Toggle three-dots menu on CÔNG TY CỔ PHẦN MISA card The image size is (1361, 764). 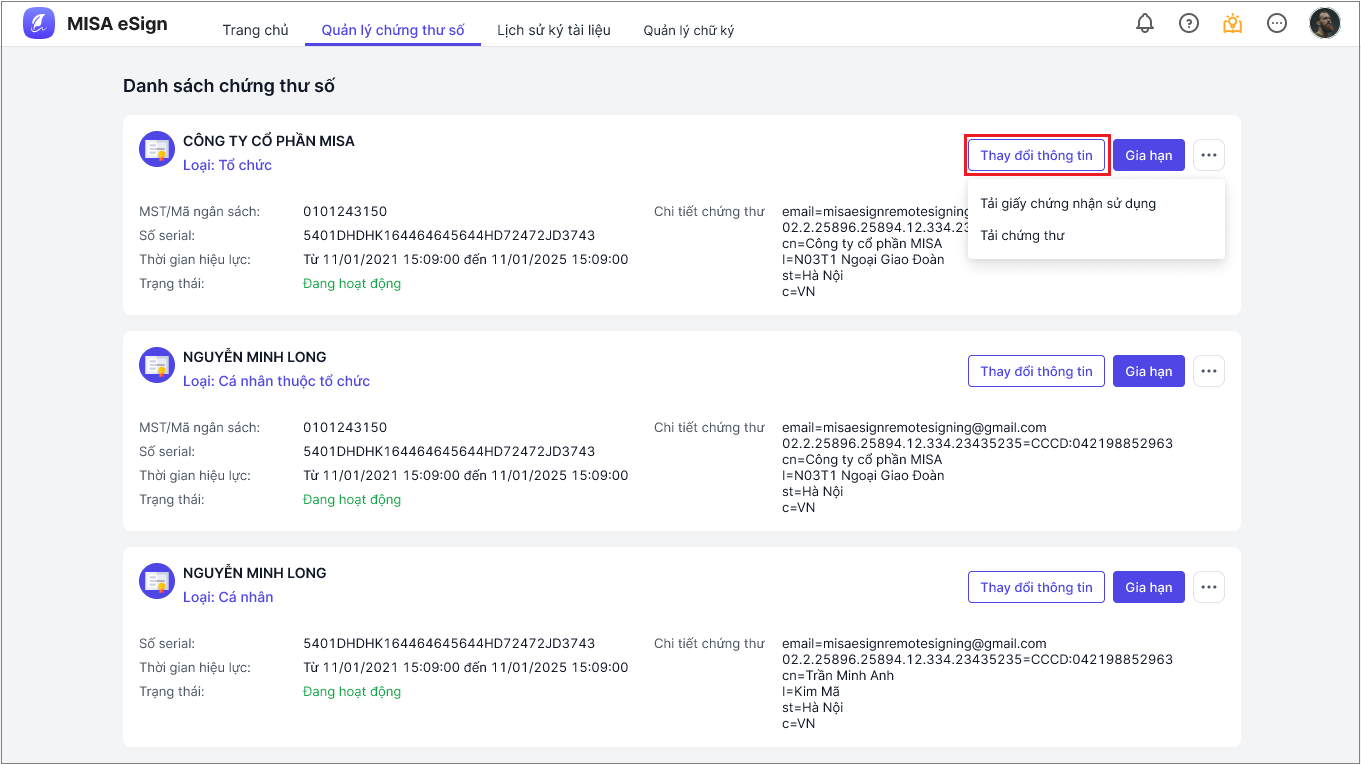[x=1209, y=155]
